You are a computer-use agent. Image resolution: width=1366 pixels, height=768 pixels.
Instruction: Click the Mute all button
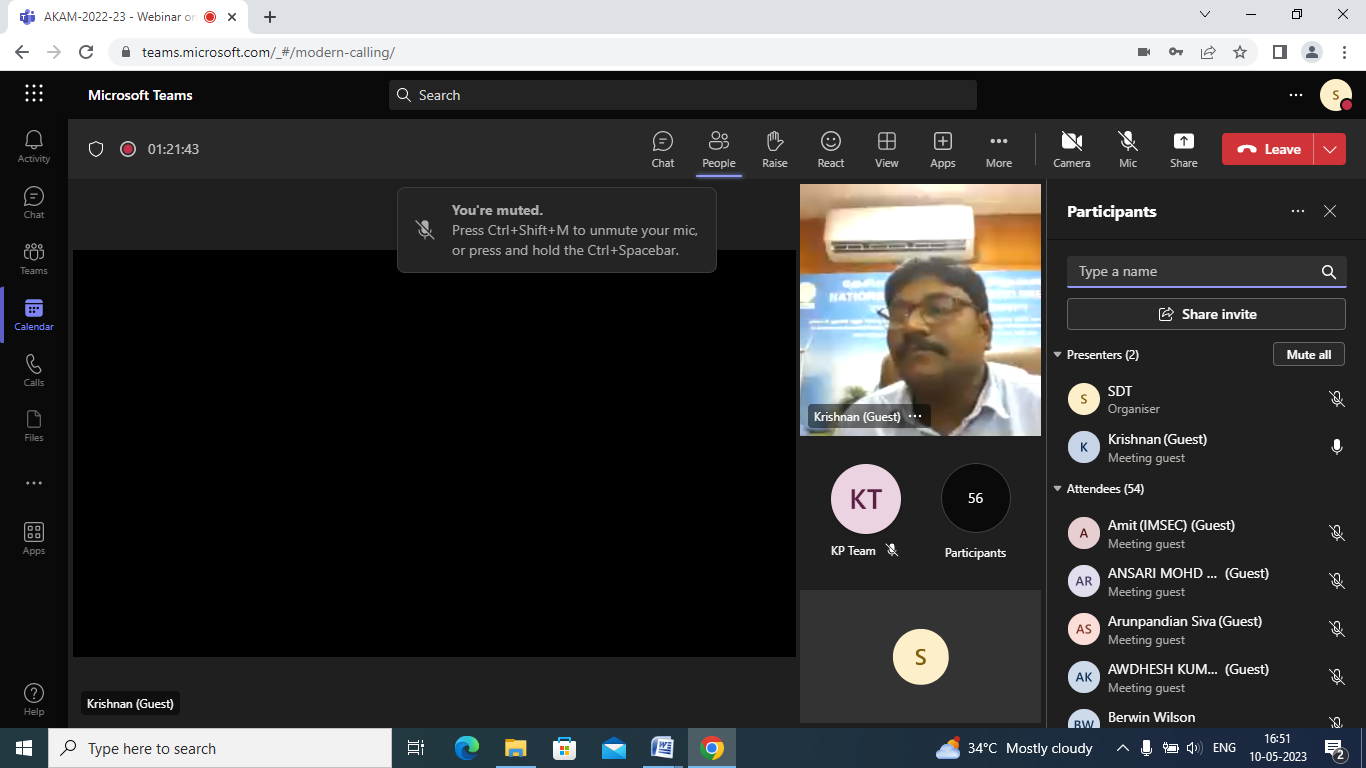1308,355
